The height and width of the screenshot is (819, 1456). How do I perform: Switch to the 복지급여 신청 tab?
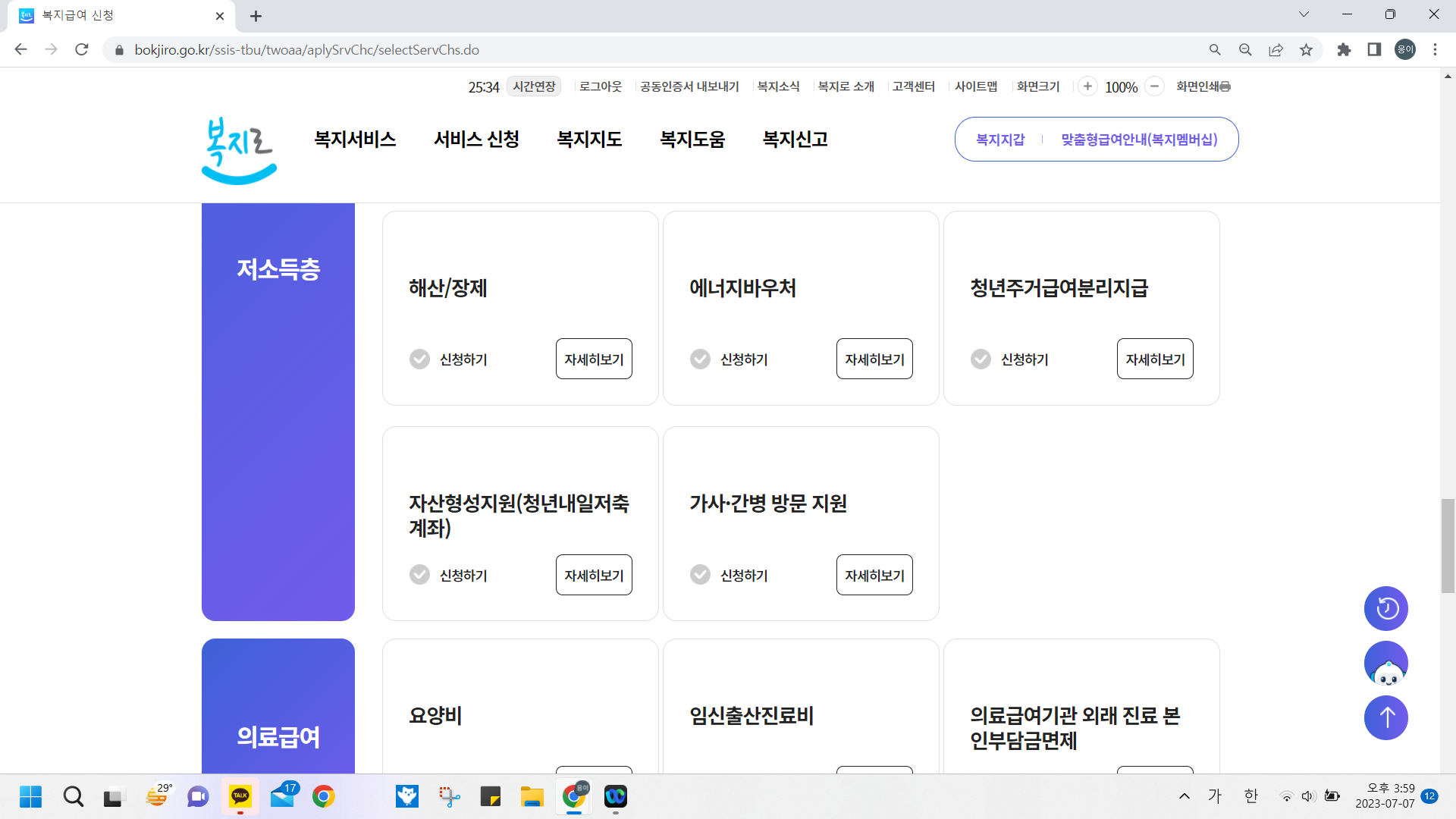tap(114, 15)
